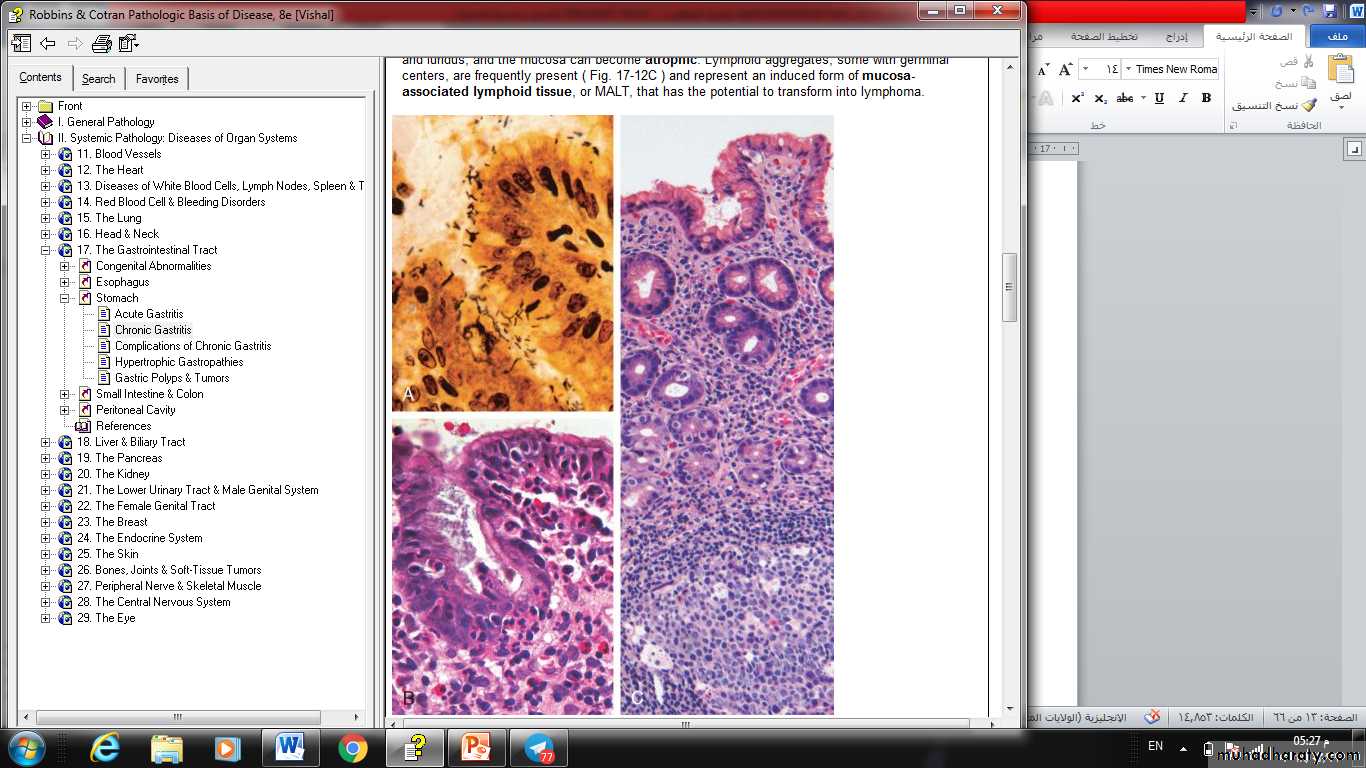Open Gastric Polyps & Tumors topic
This screenshot has height=768, width=1366.
[171, 378]
